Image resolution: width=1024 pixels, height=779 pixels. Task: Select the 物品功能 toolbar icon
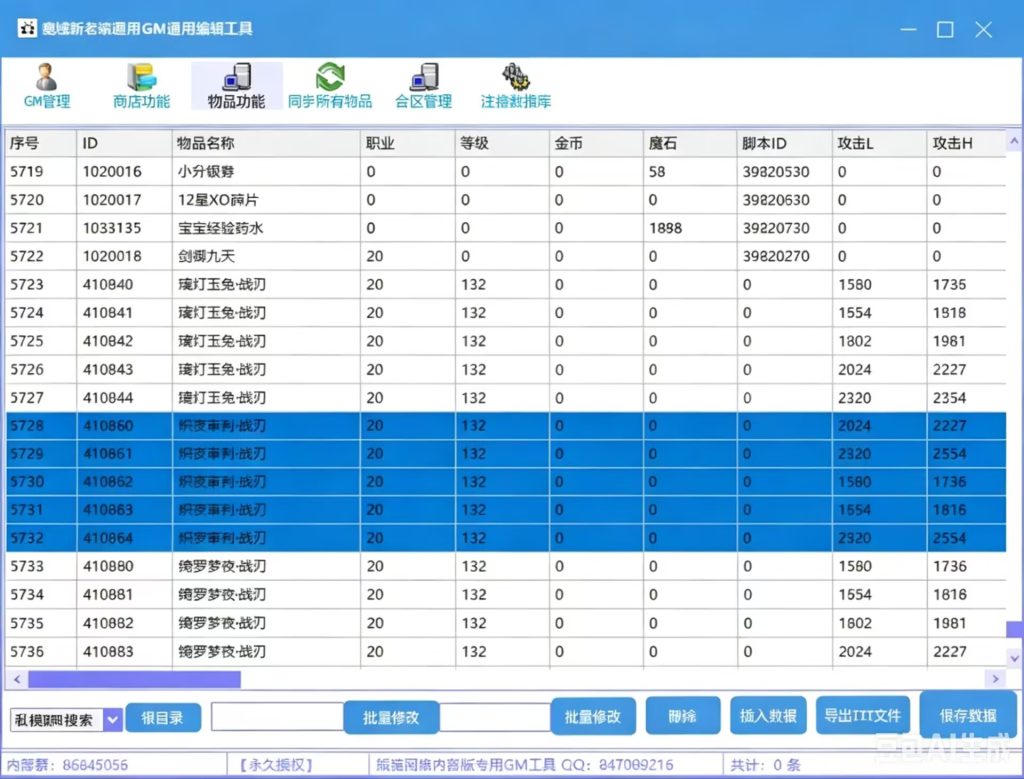click(236, 86)
